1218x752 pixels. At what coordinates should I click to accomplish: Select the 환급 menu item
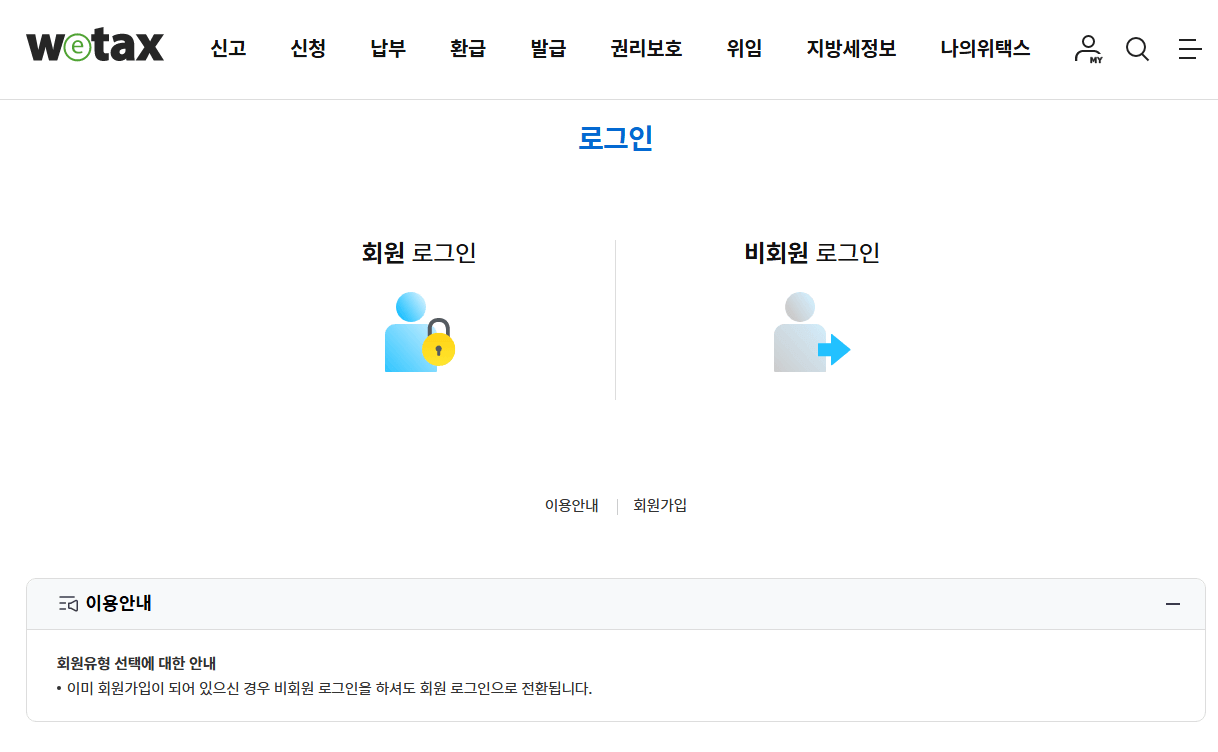tap(467, 49)
